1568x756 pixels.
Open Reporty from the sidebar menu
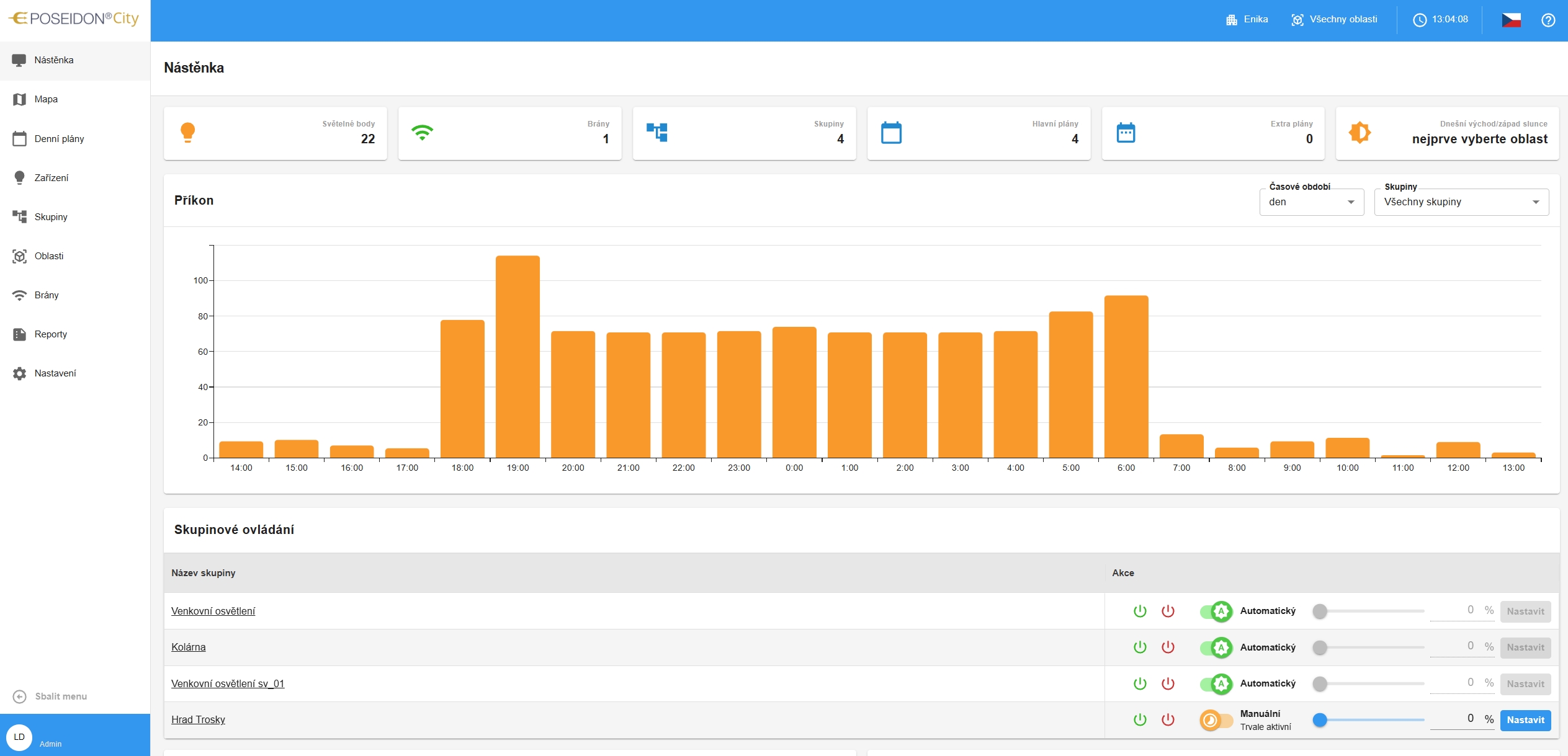(50, 334)
